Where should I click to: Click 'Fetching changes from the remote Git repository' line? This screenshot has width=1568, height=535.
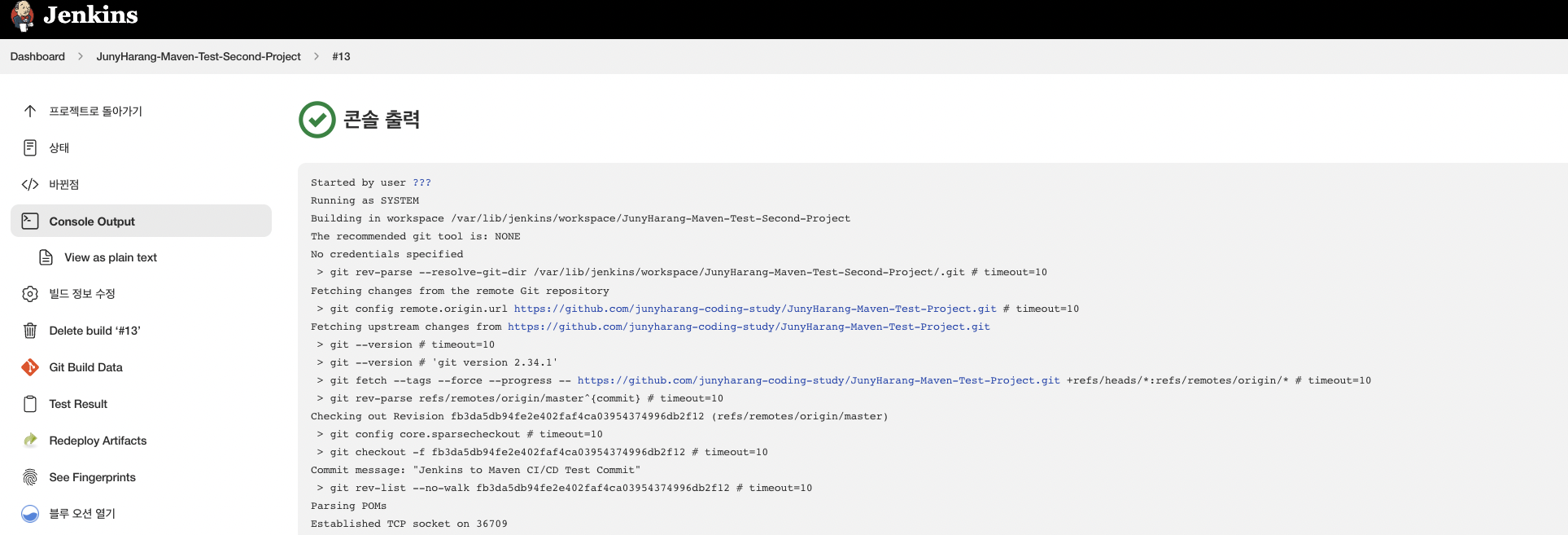click(x=460, y=291)
